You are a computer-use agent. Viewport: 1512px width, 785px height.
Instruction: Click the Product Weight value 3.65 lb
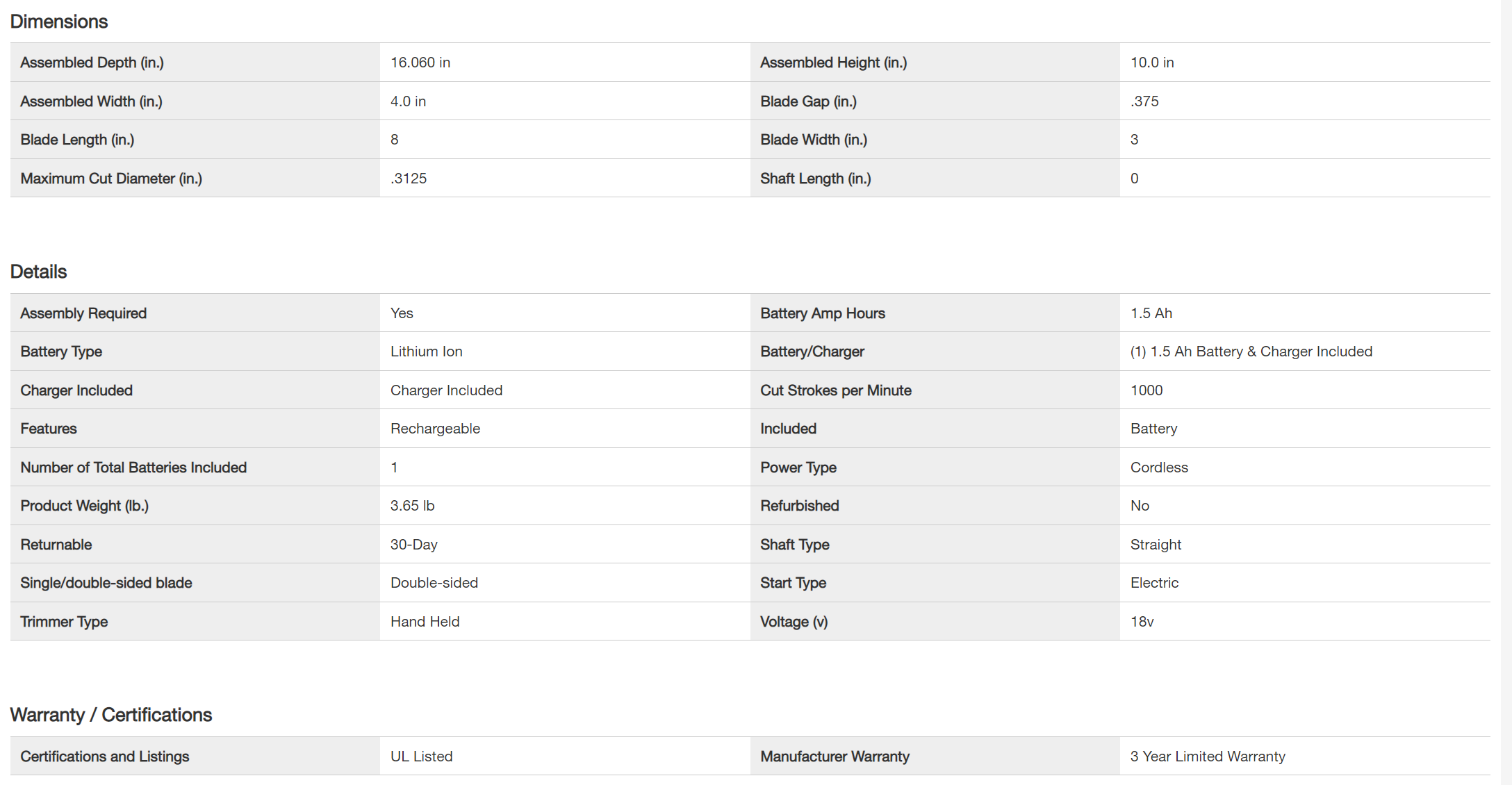click(412, 506)
